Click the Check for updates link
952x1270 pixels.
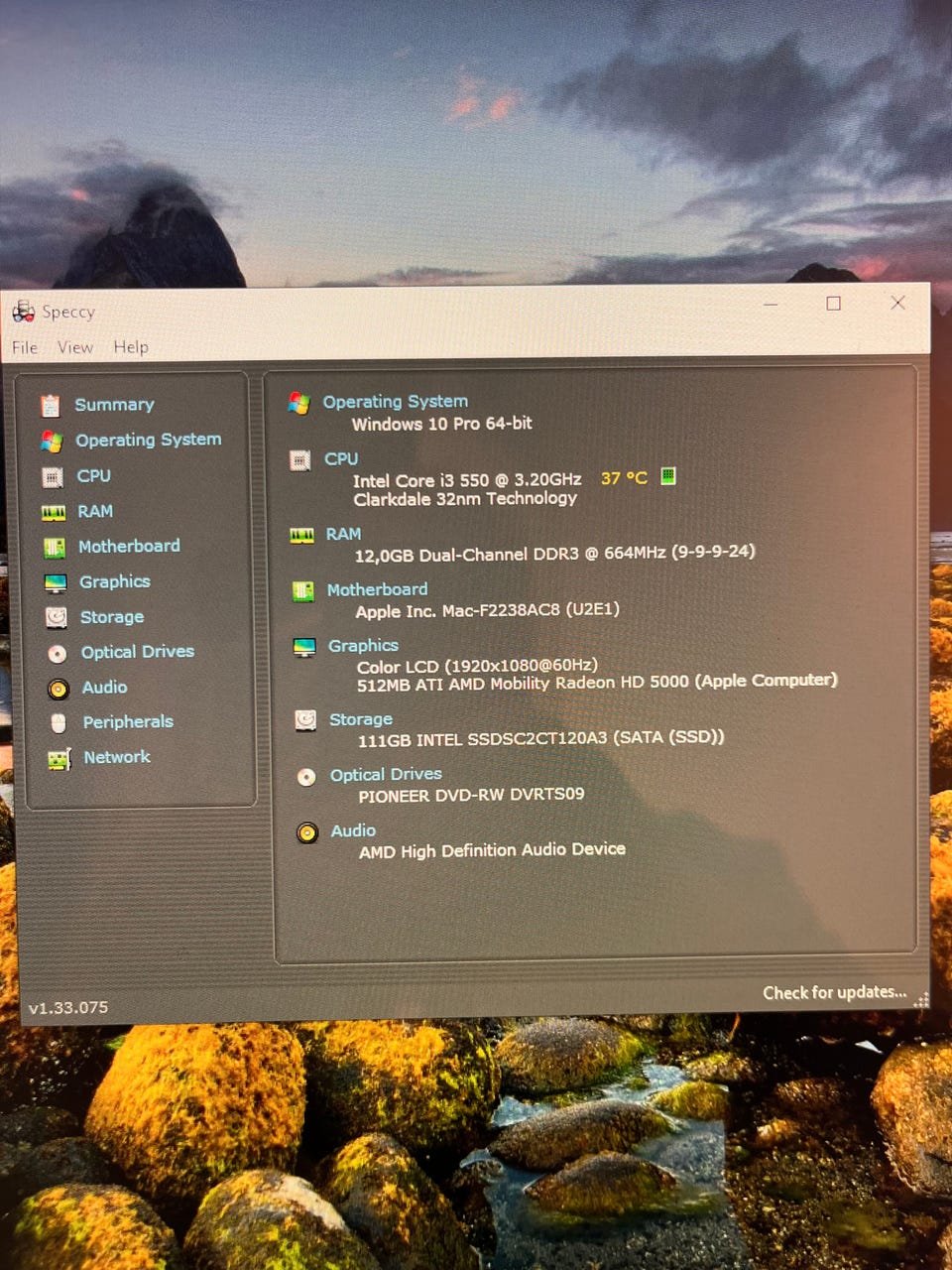coord(834,992)
